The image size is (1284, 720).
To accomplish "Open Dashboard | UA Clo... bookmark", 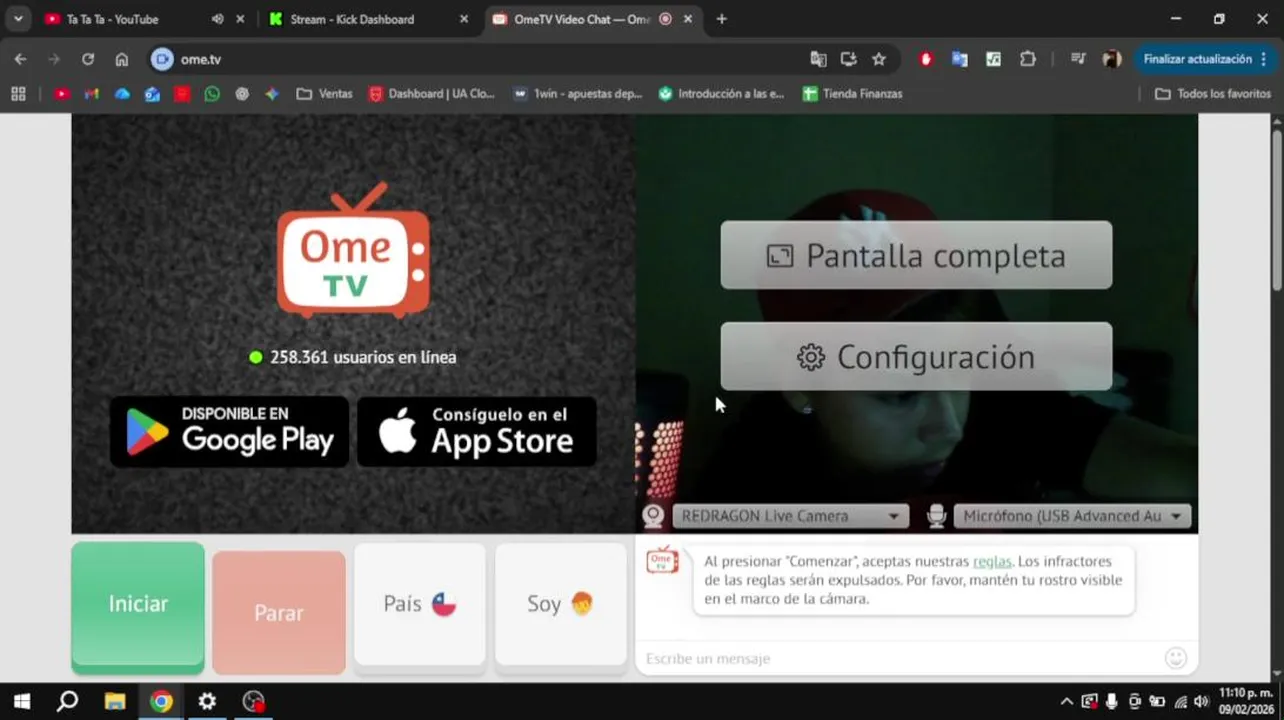I will (x=432, y=94).
